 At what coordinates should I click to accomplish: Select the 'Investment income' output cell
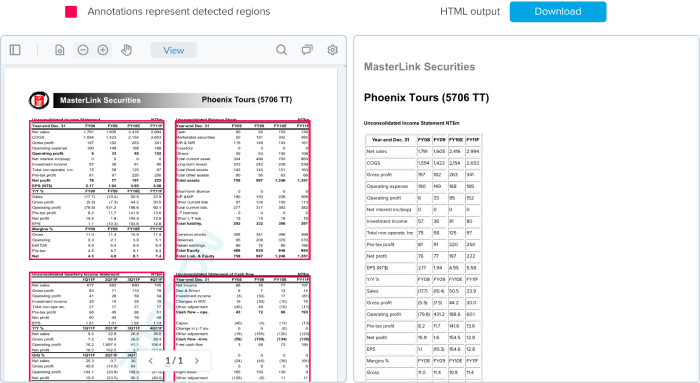(391, 221)
